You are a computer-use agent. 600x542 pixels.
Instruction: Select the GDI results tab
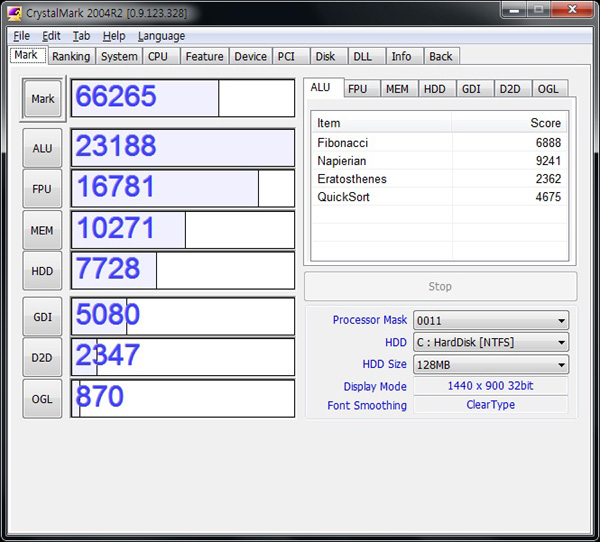tap(474, 89)
